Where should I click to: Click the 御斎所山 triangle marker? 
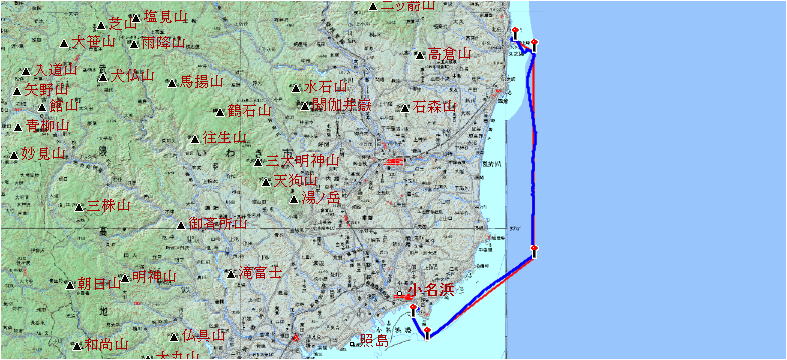(181, 225)
